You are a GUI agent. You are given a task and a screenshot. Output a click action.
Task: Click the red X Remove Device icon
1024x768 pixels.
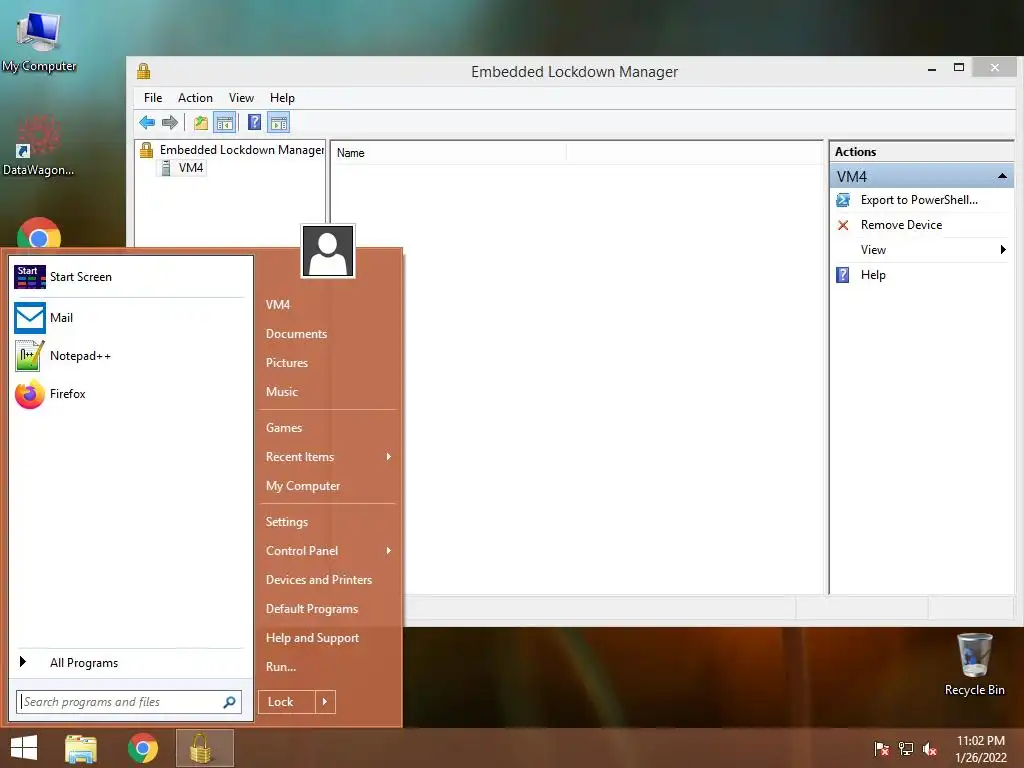pyautogui.click(x=843, y=225)
